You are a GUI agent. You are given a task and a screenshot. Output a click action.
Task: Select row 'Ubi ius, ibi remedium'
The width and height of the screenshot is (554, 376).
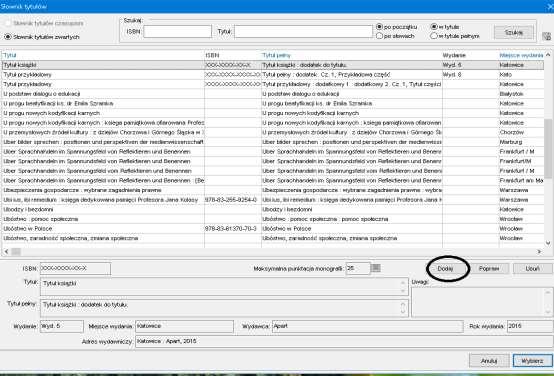tap(272, 200)
